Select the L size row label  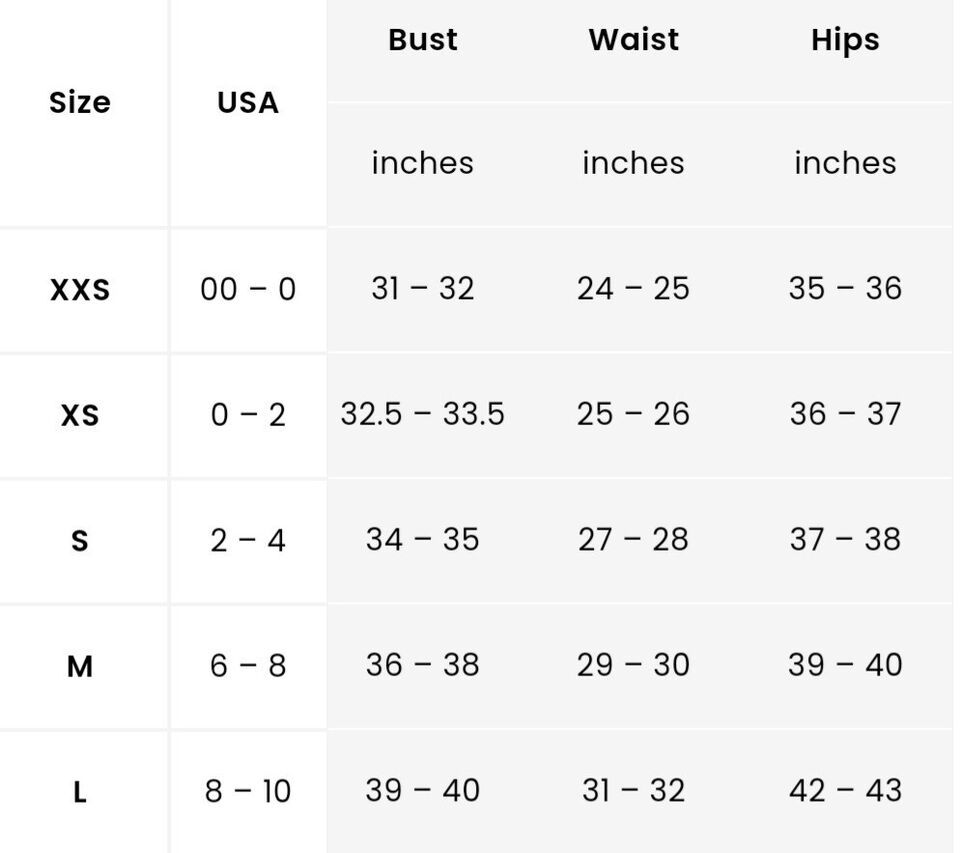pos(80,792)
